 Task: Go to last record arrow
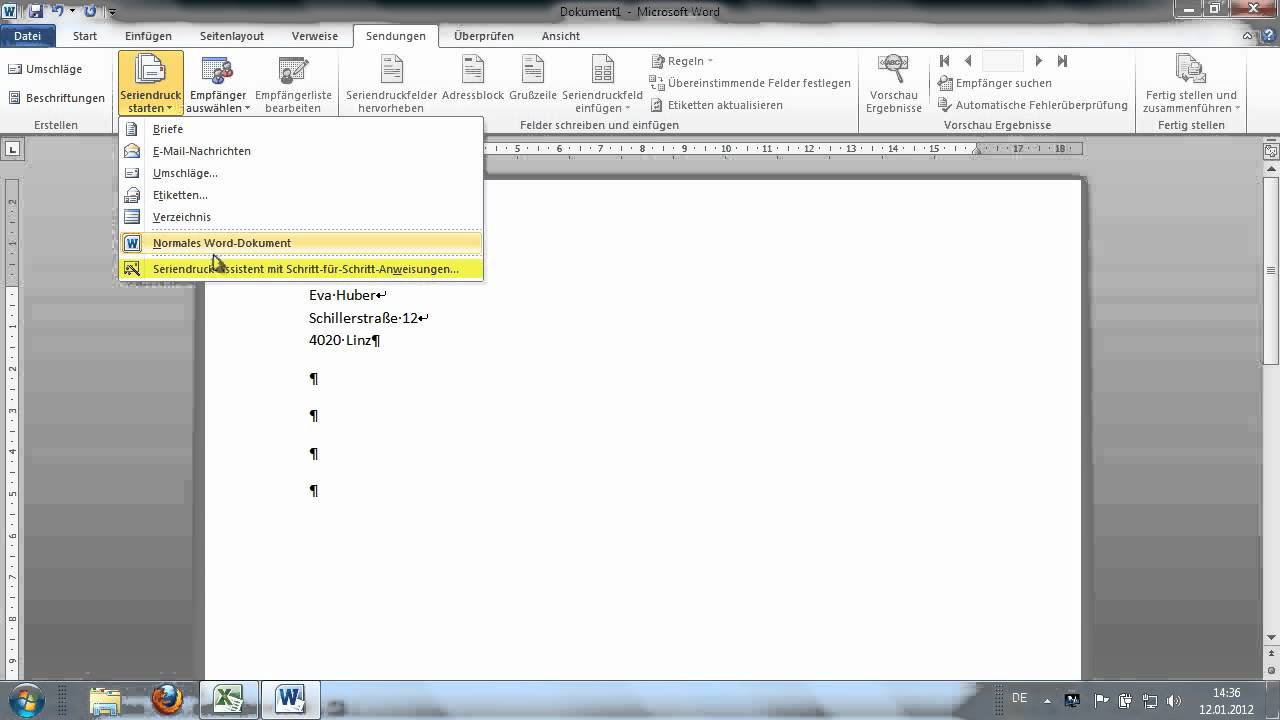click(x=1062, y=61)
